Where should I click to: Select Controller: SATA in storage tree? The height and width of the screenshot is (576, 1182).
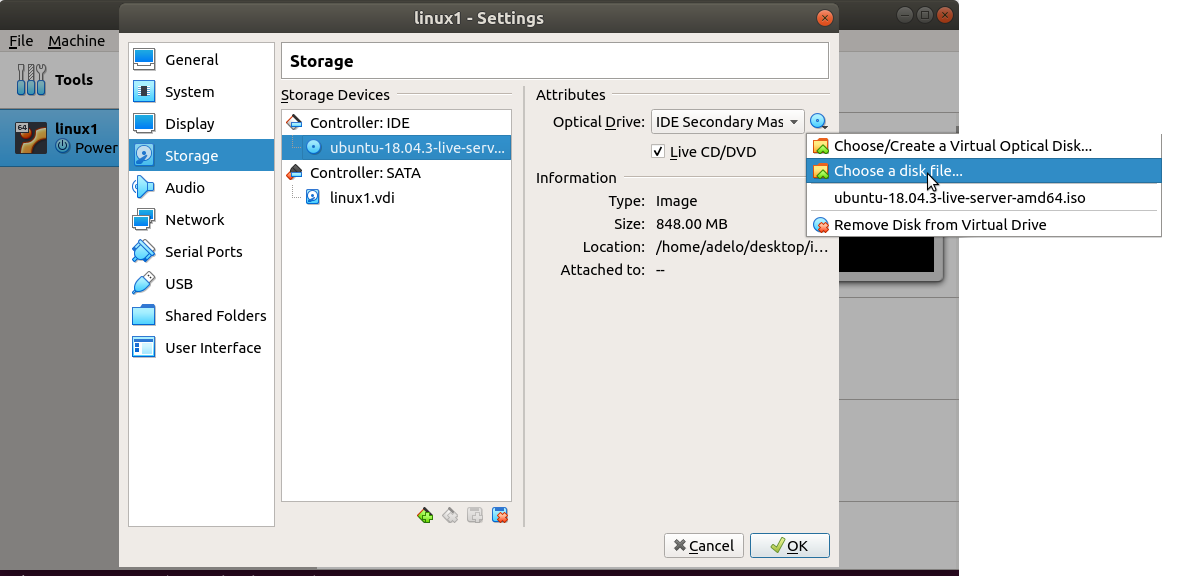coord(364,173)
